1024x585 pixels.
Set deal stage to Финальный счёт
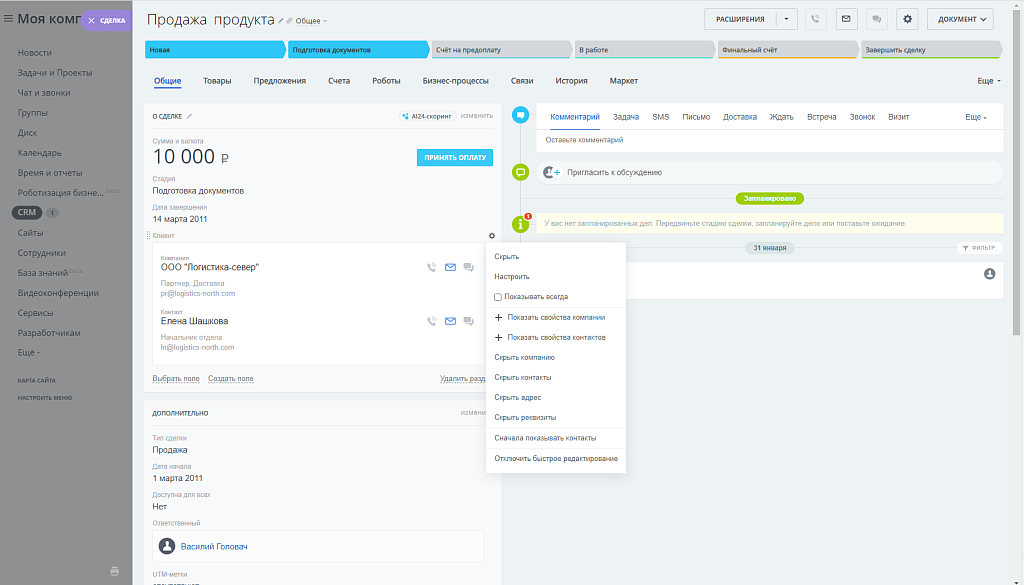pyautogui.click(x=785, y=49)
